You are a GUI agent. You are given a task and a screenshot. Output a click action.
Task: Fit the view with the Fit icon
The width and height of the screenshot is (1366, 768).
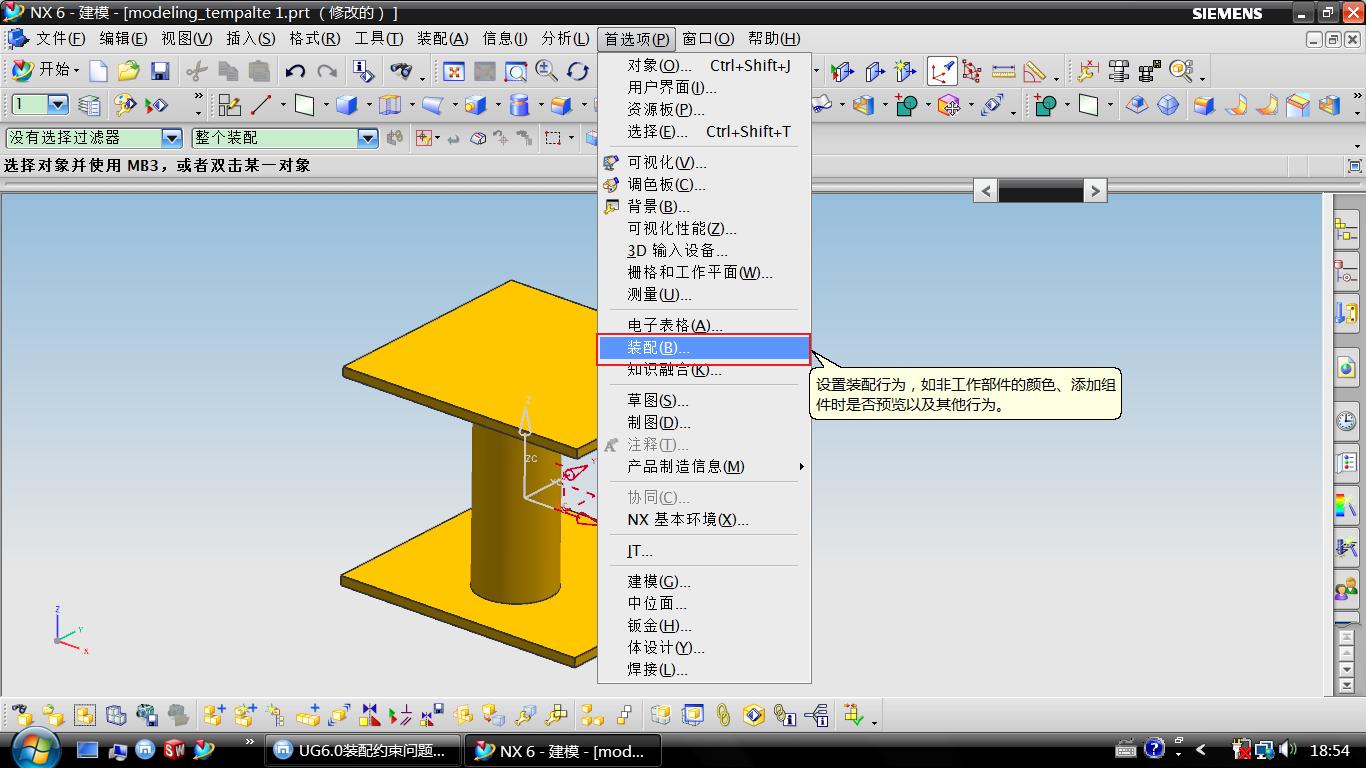click(454, 71)
